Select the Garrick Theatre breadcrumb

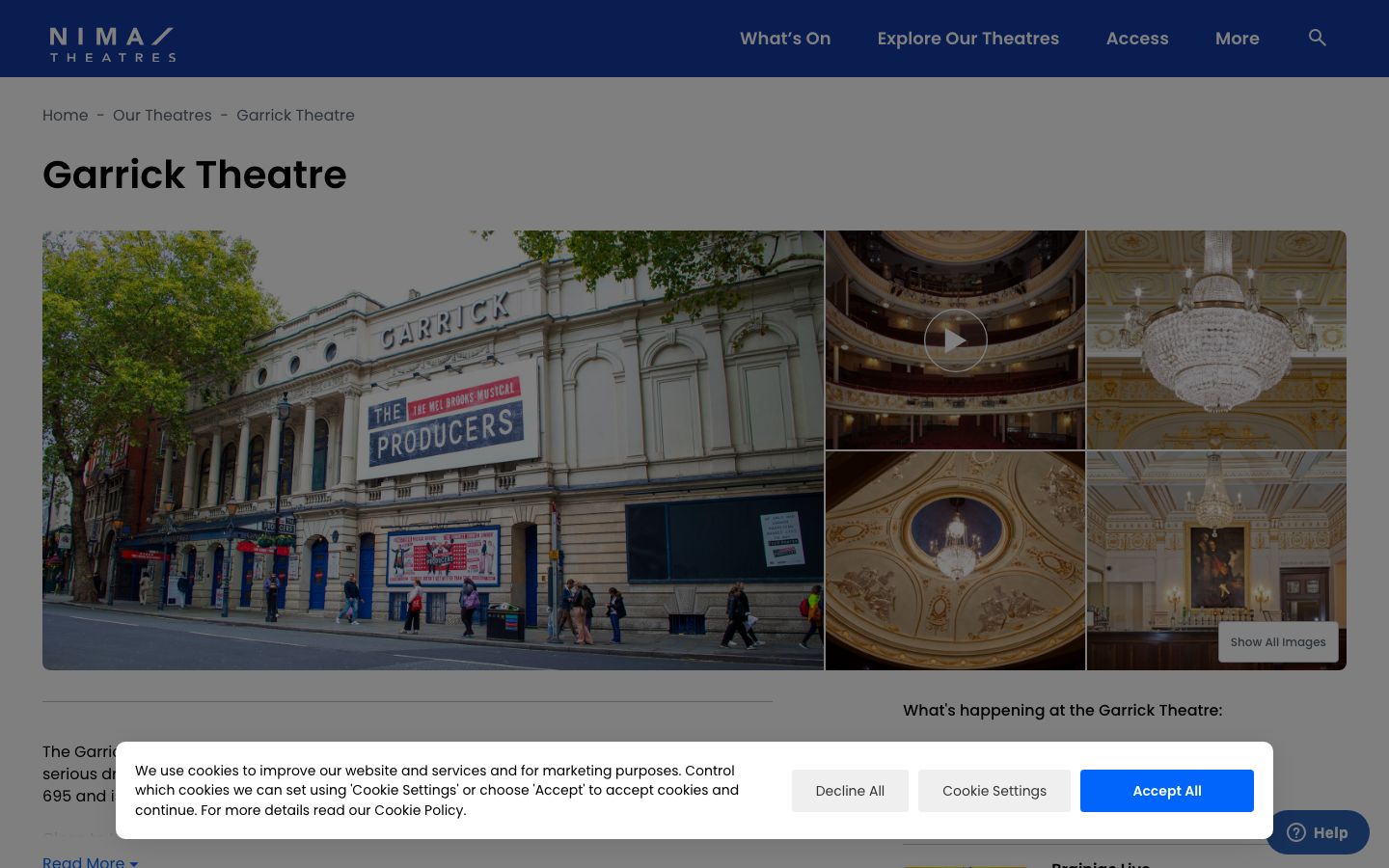[x=295, y=115]
